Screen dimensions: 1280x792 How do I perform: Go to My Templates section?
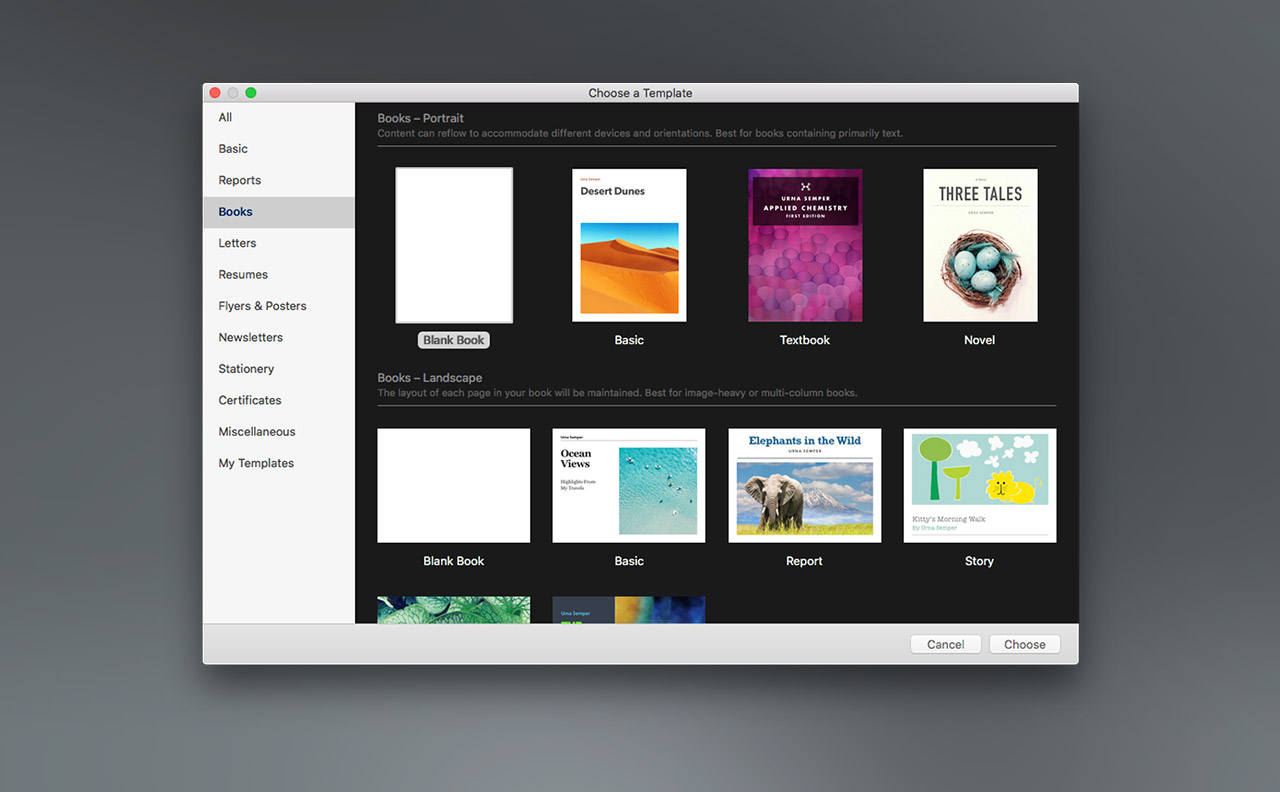pos(256,463)
